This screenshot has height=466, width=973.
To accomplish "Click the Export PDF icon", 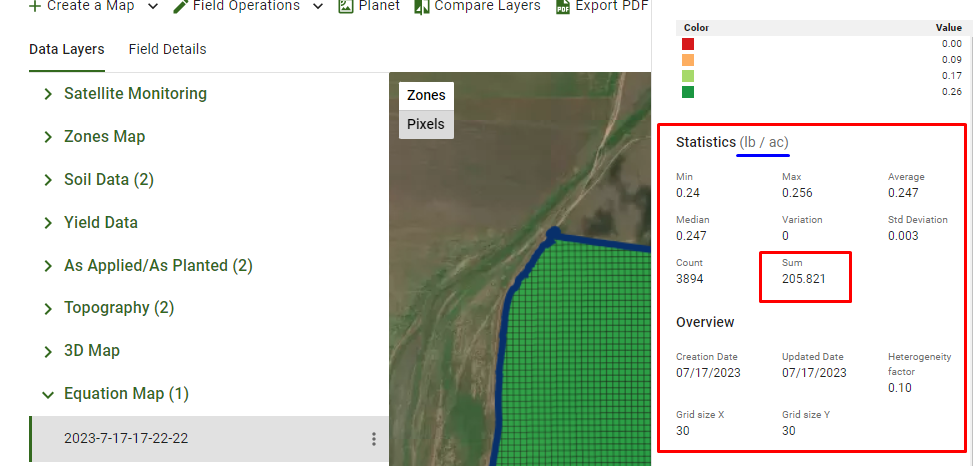I will tap(563, 7).
